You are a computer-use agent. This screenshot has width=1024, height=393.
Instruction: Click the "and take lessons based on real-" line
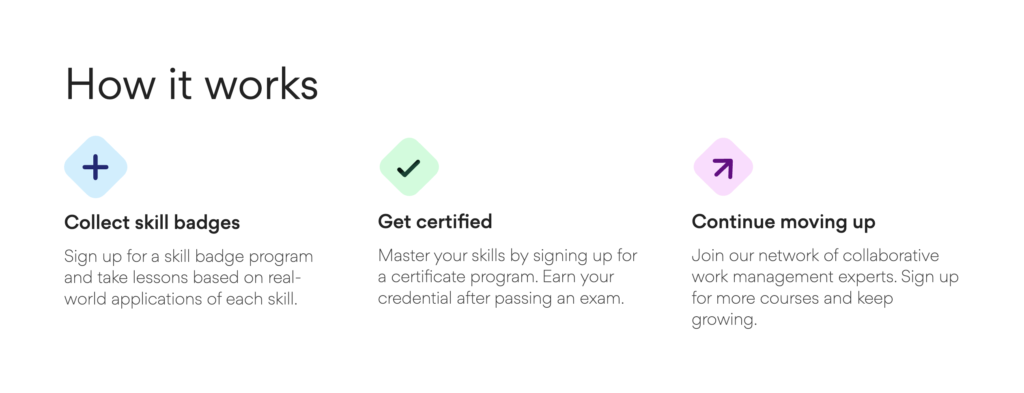coord(182,277)
